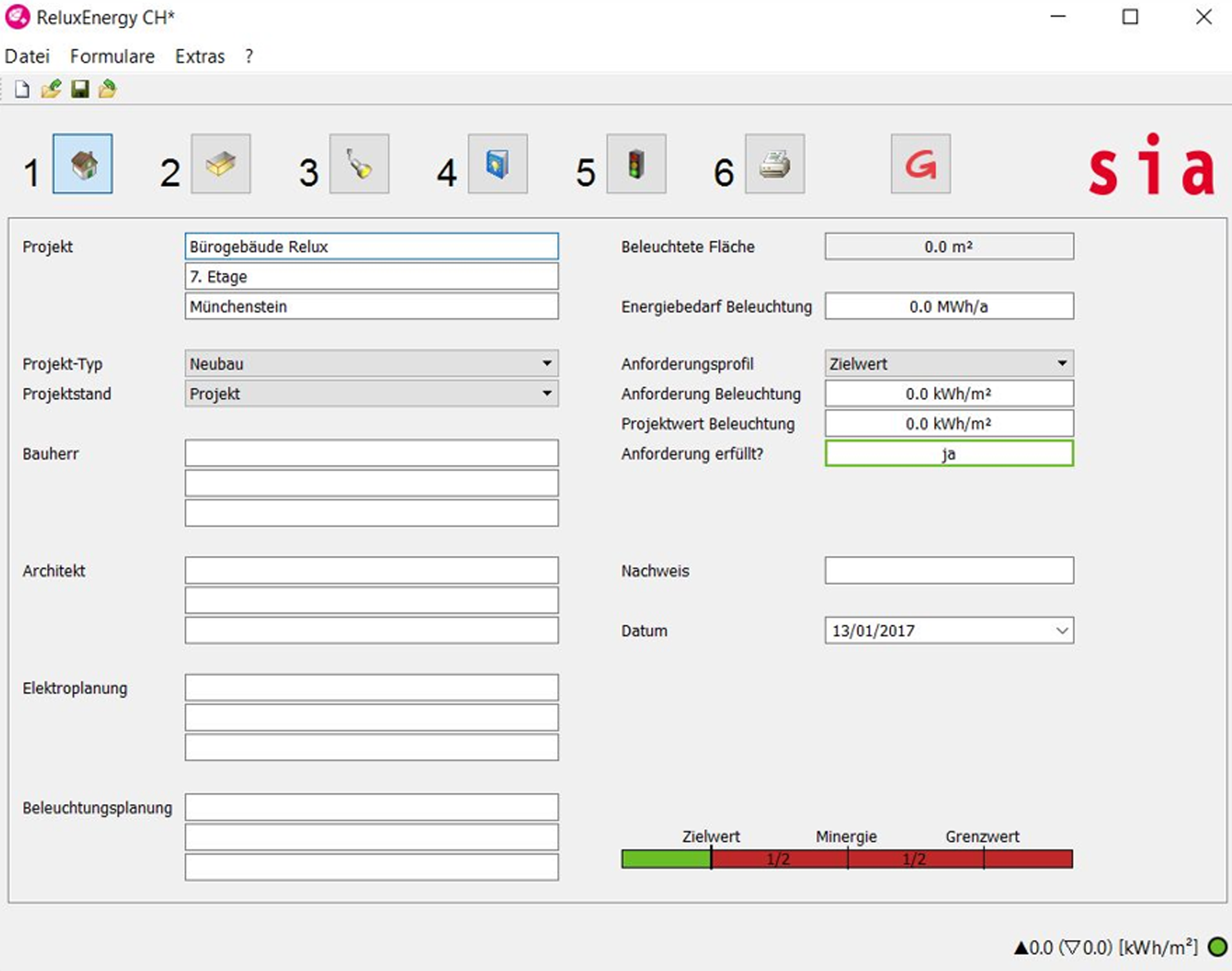Click the green status indicator circle

tap(1217, 946)
